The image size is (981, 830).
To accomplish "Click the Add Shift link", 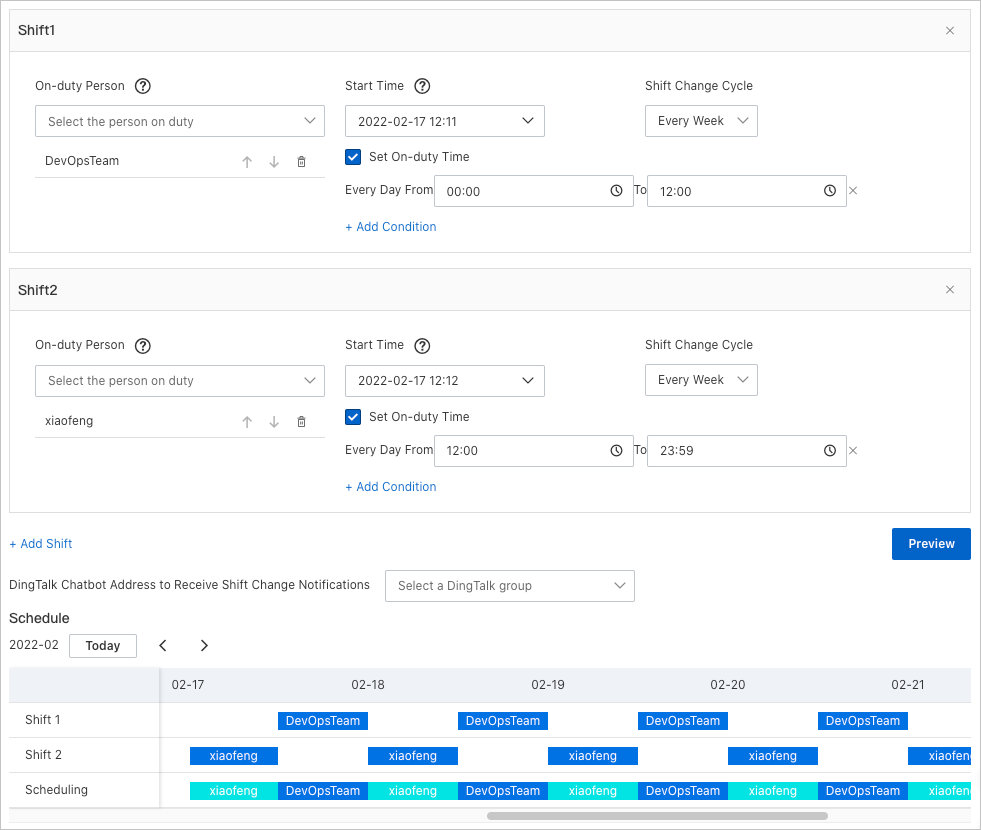I will (41, 544).
